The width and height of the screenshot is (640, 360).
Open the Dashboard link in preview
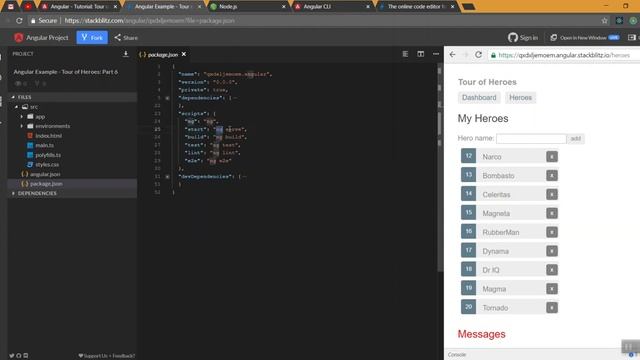point(479,98)
